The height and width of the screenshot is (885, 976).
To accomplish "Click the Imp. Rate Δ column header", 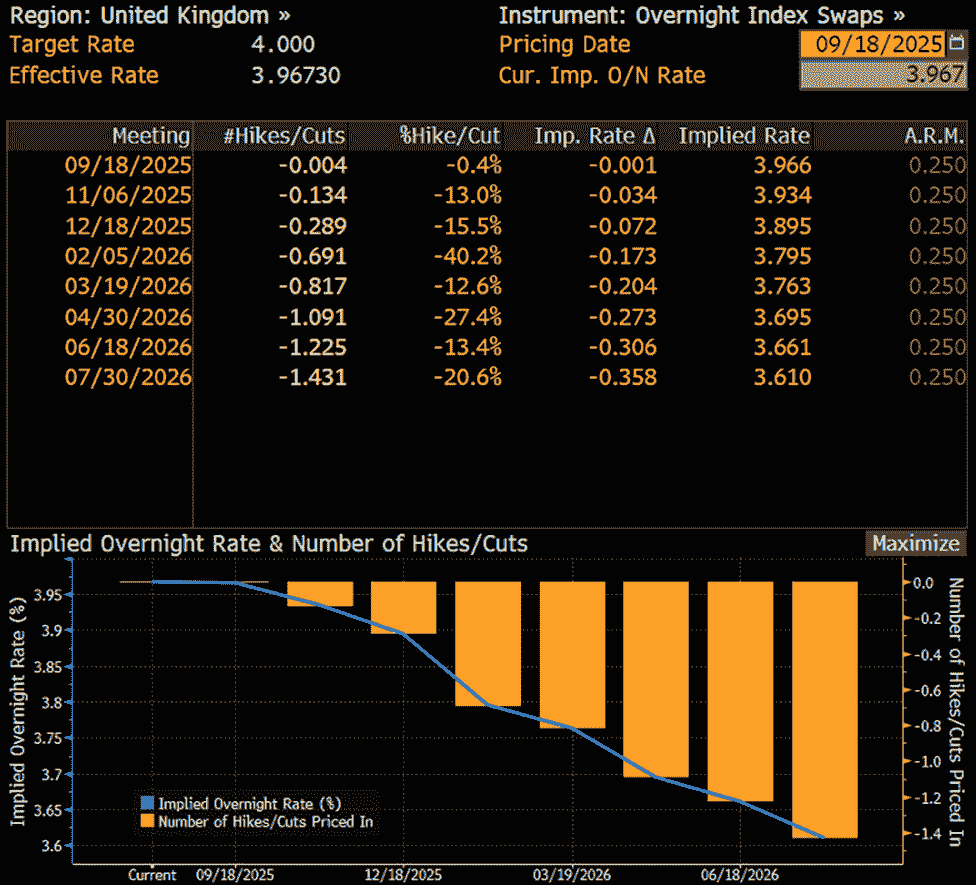I will 595,136.
